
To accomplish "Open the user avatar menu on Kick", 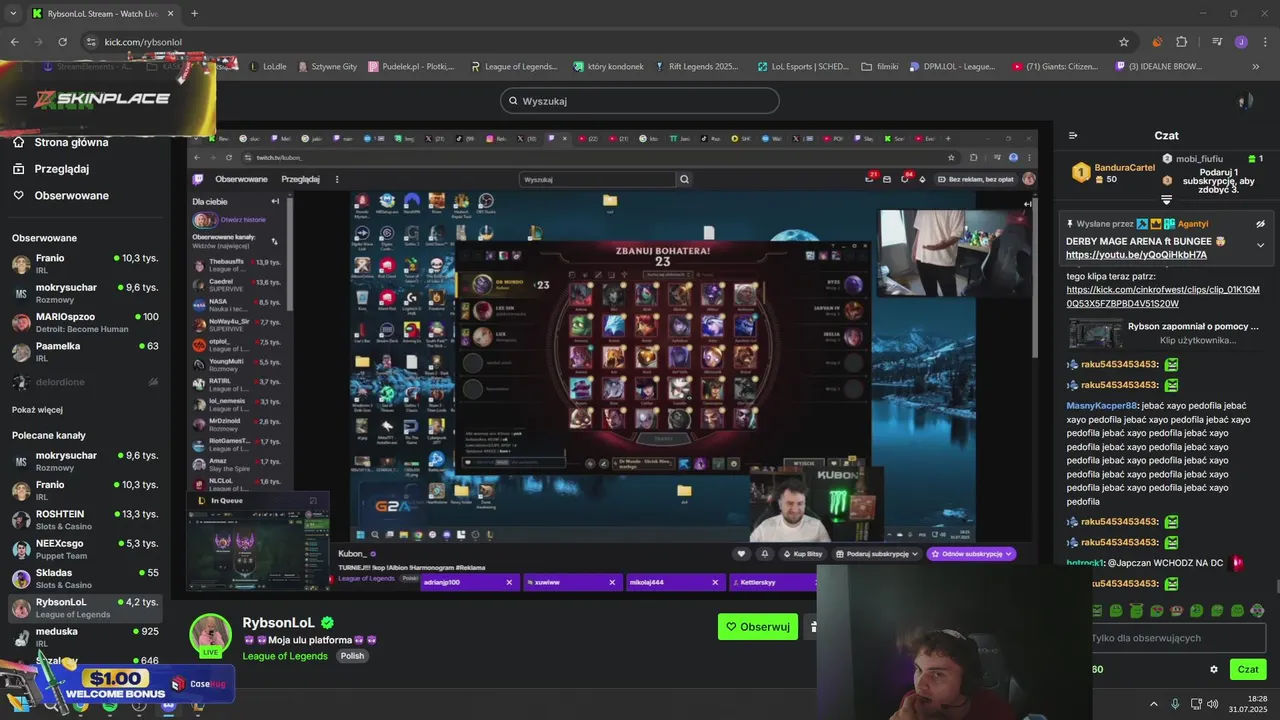I will (x=1245, y=101).
